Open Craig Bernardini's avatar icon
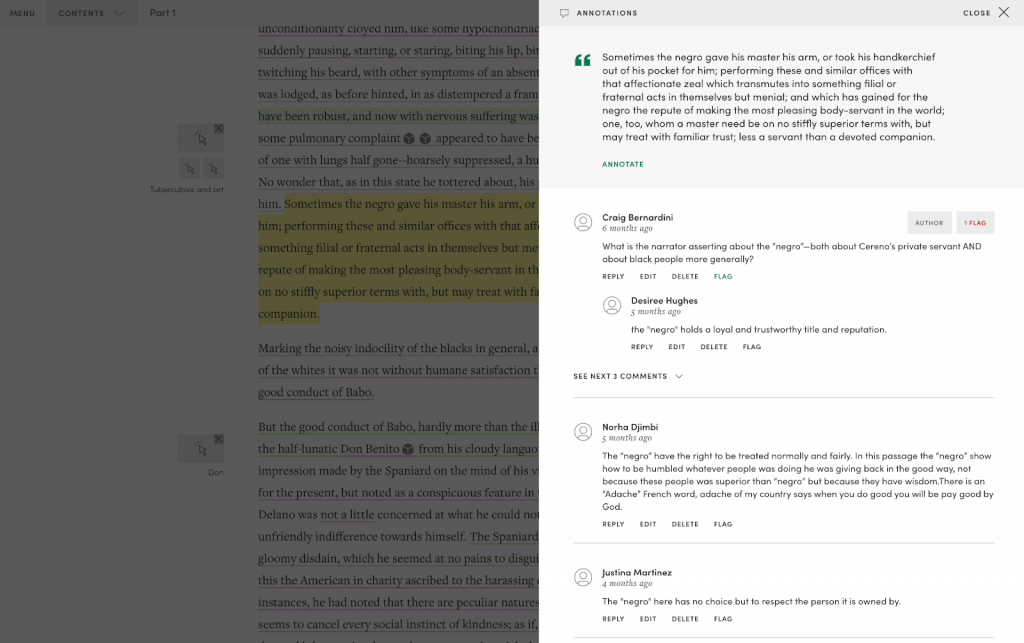 tap(583, 223)
